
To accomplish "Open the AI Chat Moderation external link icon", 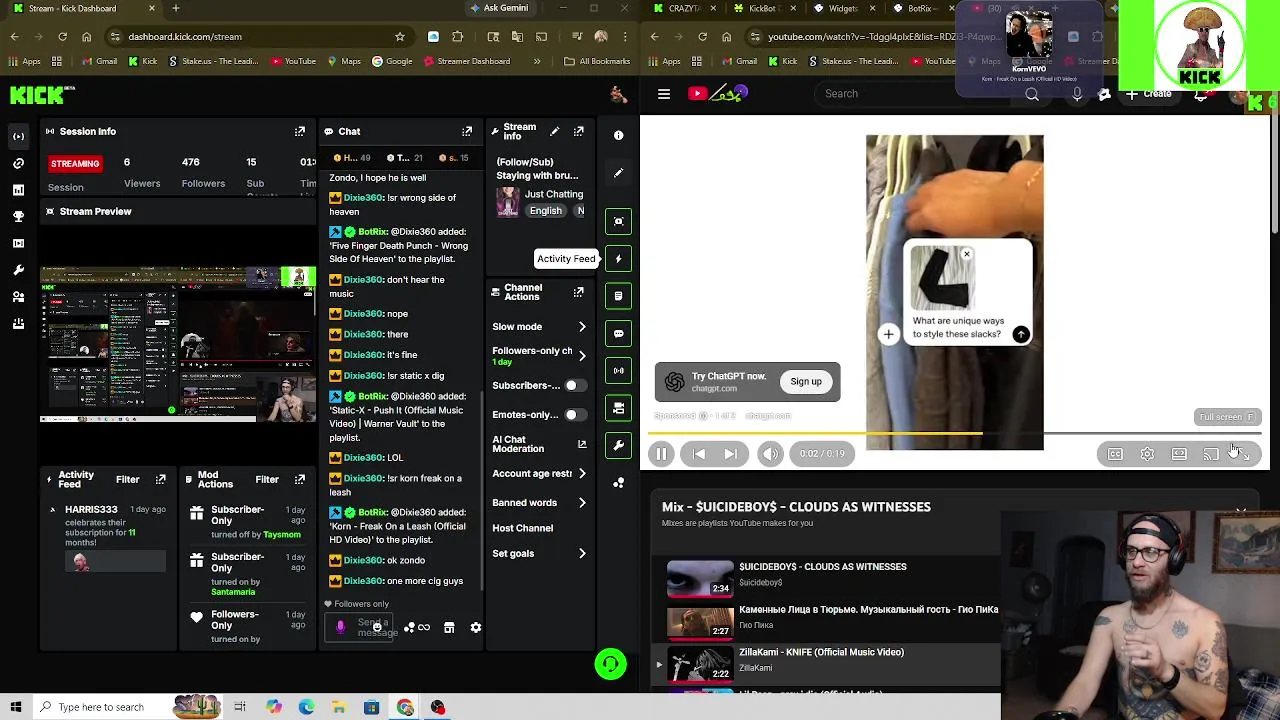I will (582, 444).
